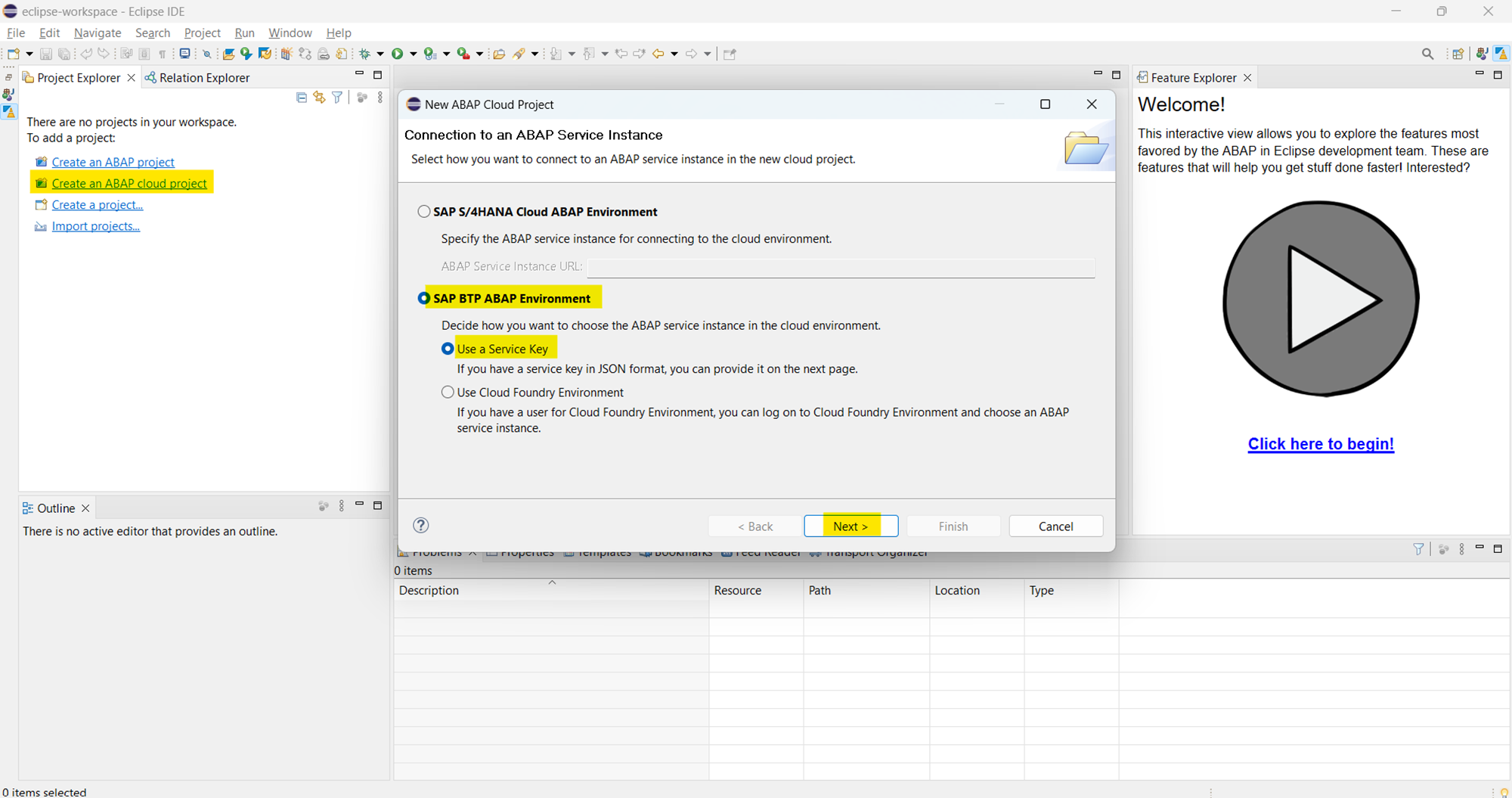This screenshot has height=798, width=1512.
Task: Click the Debug bug icon in toolbar
Action: point(365,54)
